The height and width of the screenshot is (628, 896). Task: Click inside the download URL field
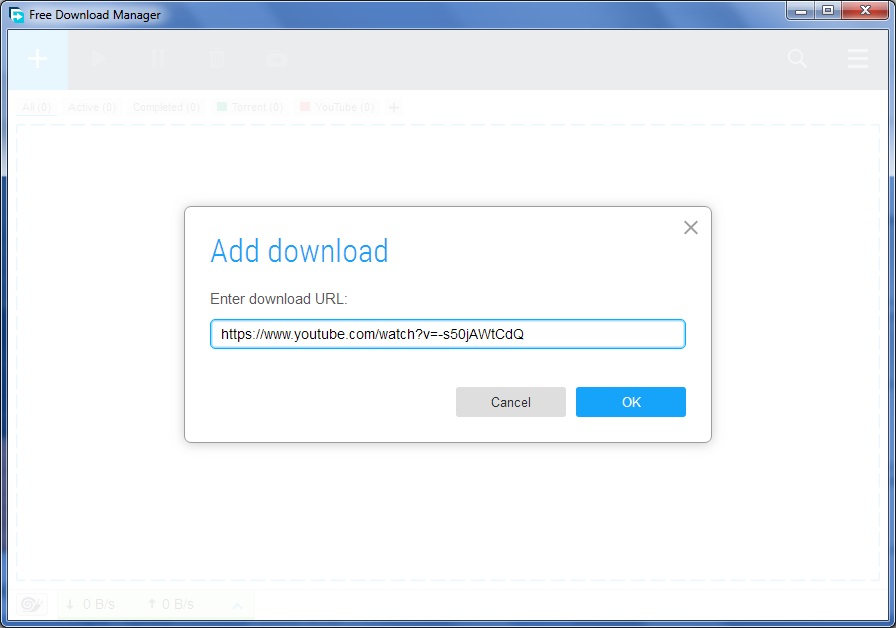click(448, 333)
